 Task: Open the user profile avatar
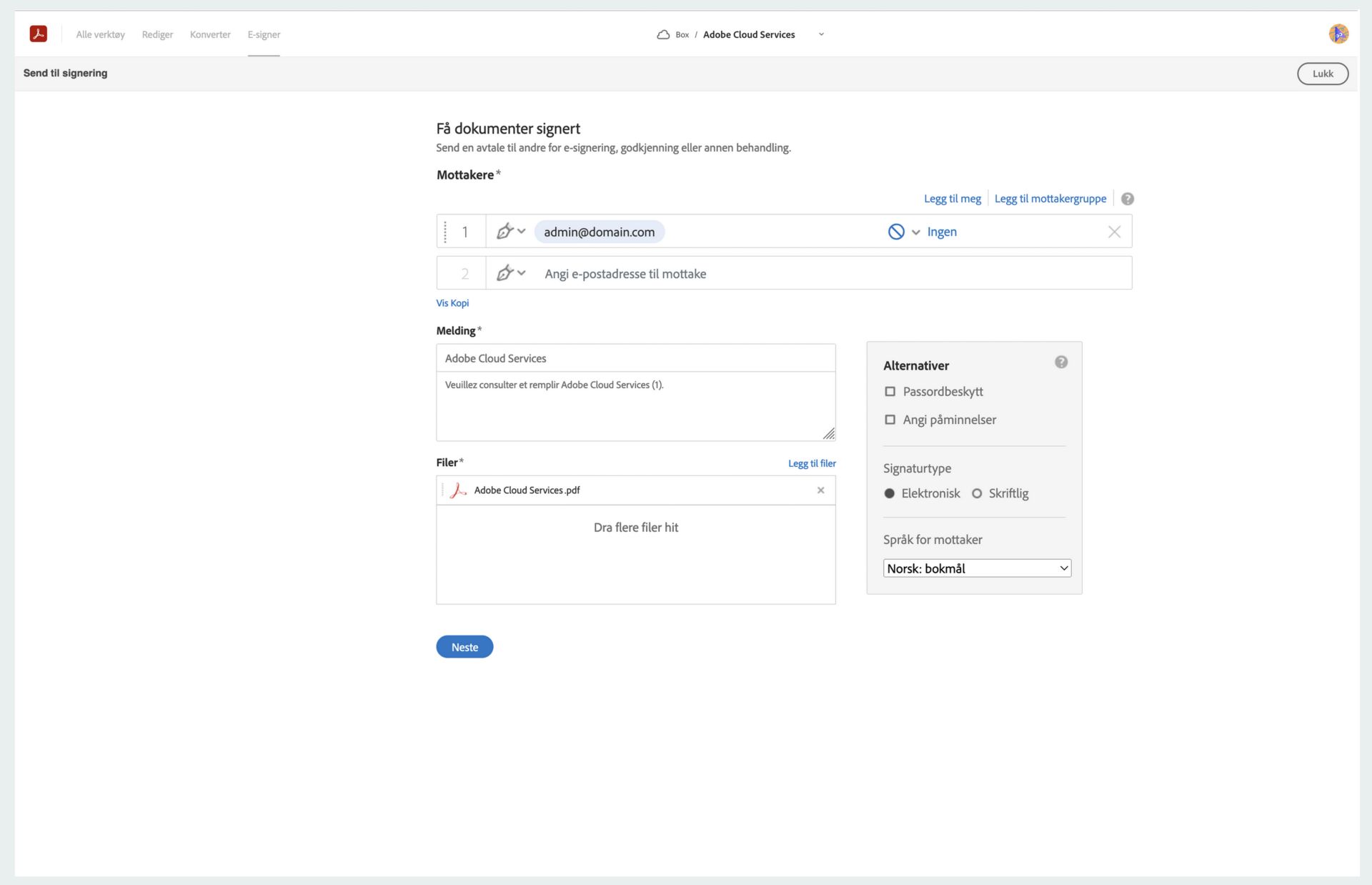[1338, 34]
